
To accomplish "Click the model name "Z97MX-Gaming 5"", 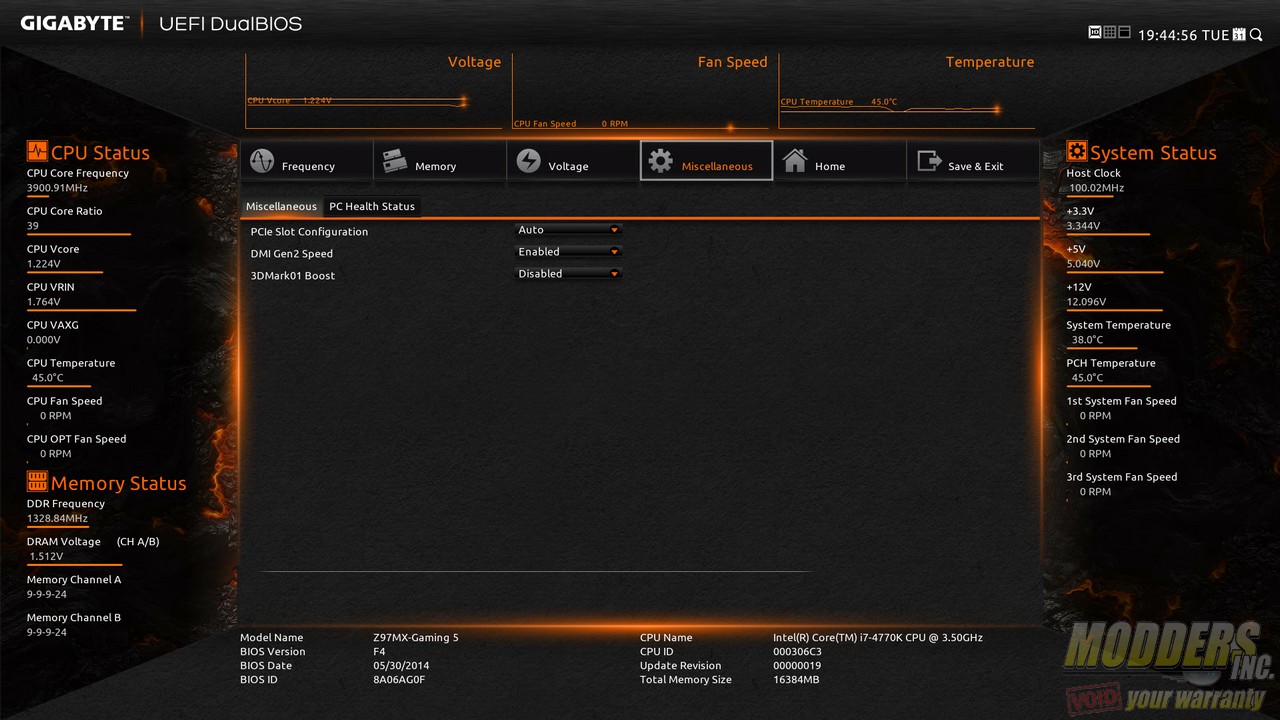I will 416,638.
